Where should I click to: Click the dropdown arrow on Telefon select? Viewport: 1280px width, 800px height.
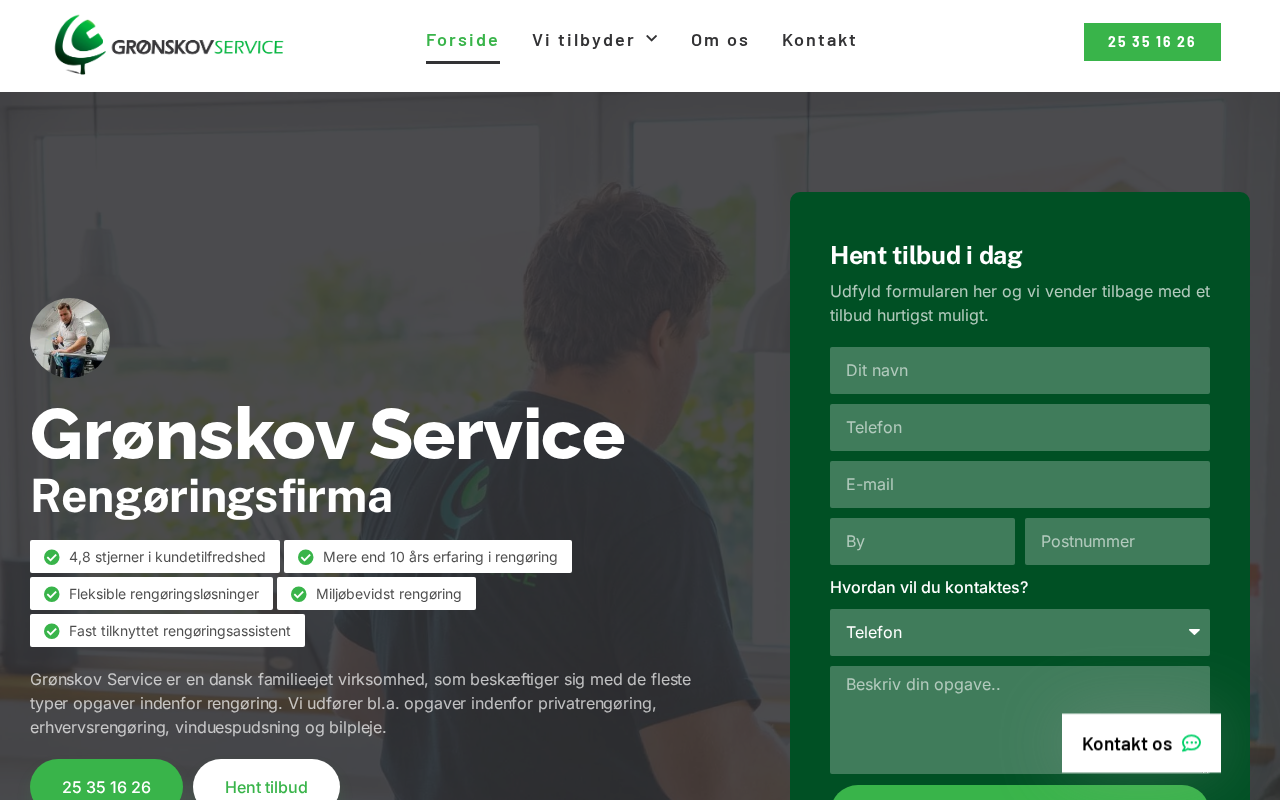[1194, 632]
